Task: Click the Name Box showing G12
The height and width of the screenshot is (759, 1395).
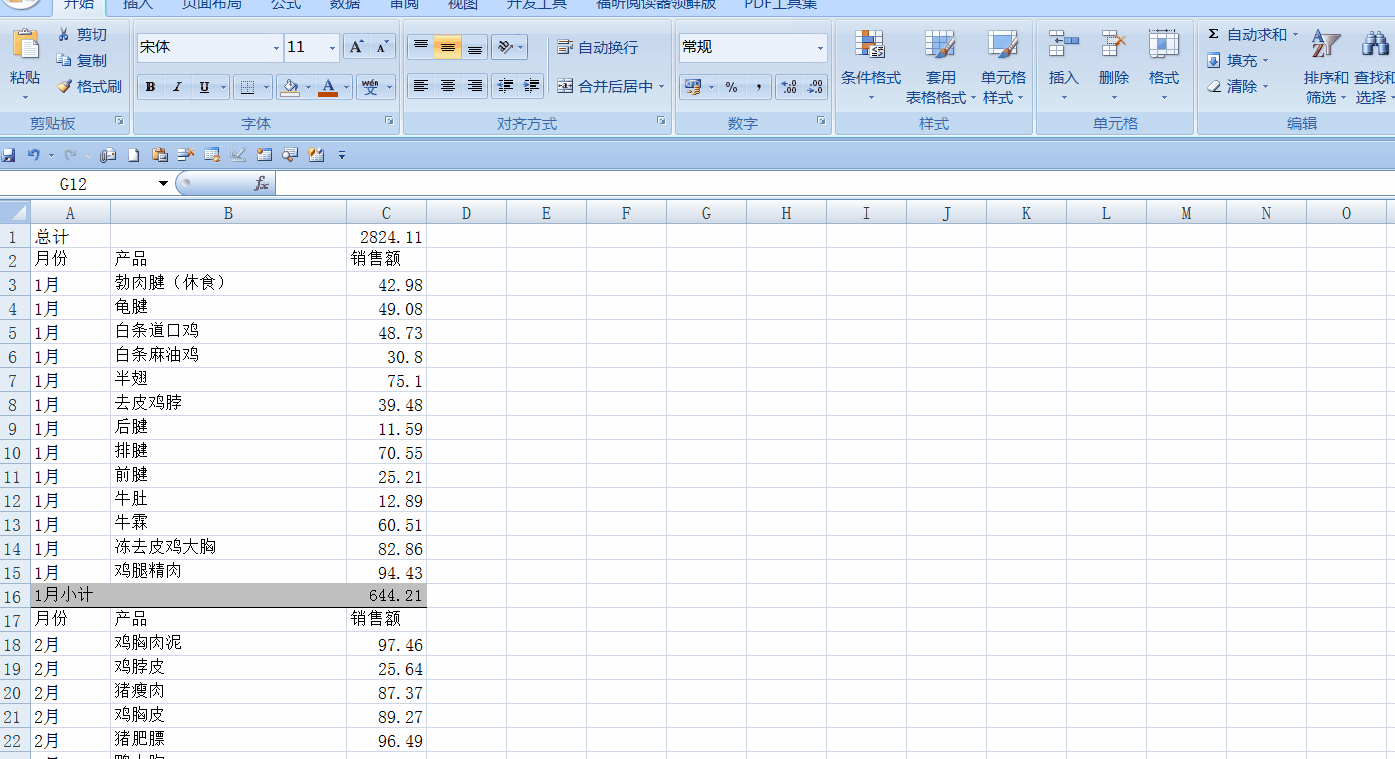Action: pos(73,184)
